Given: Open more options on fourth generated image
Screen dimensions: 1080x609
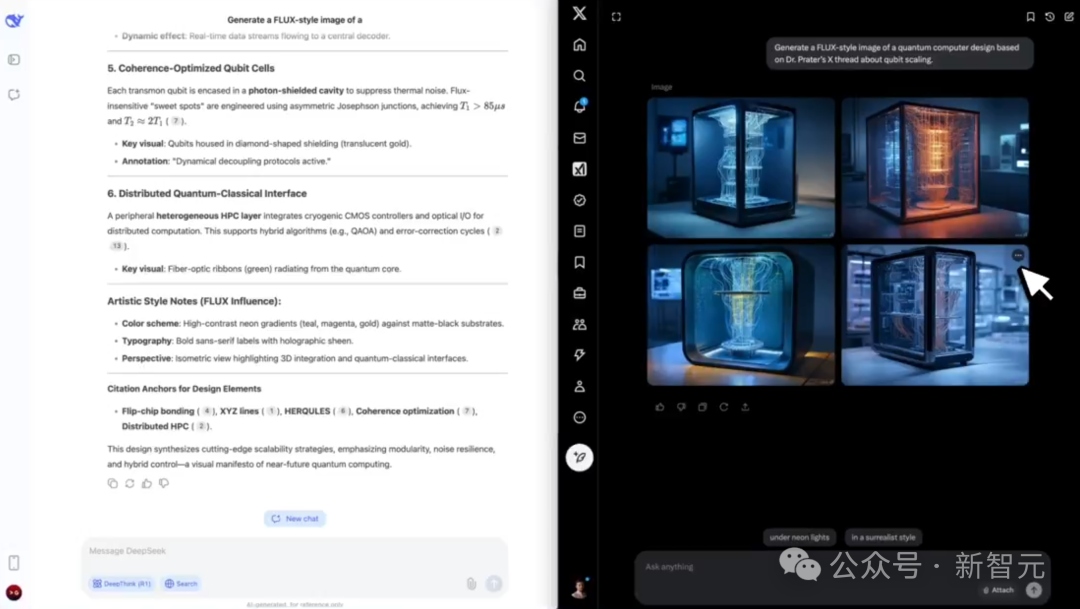Looking at the screenshot, I should click(x=1018, y=256).
